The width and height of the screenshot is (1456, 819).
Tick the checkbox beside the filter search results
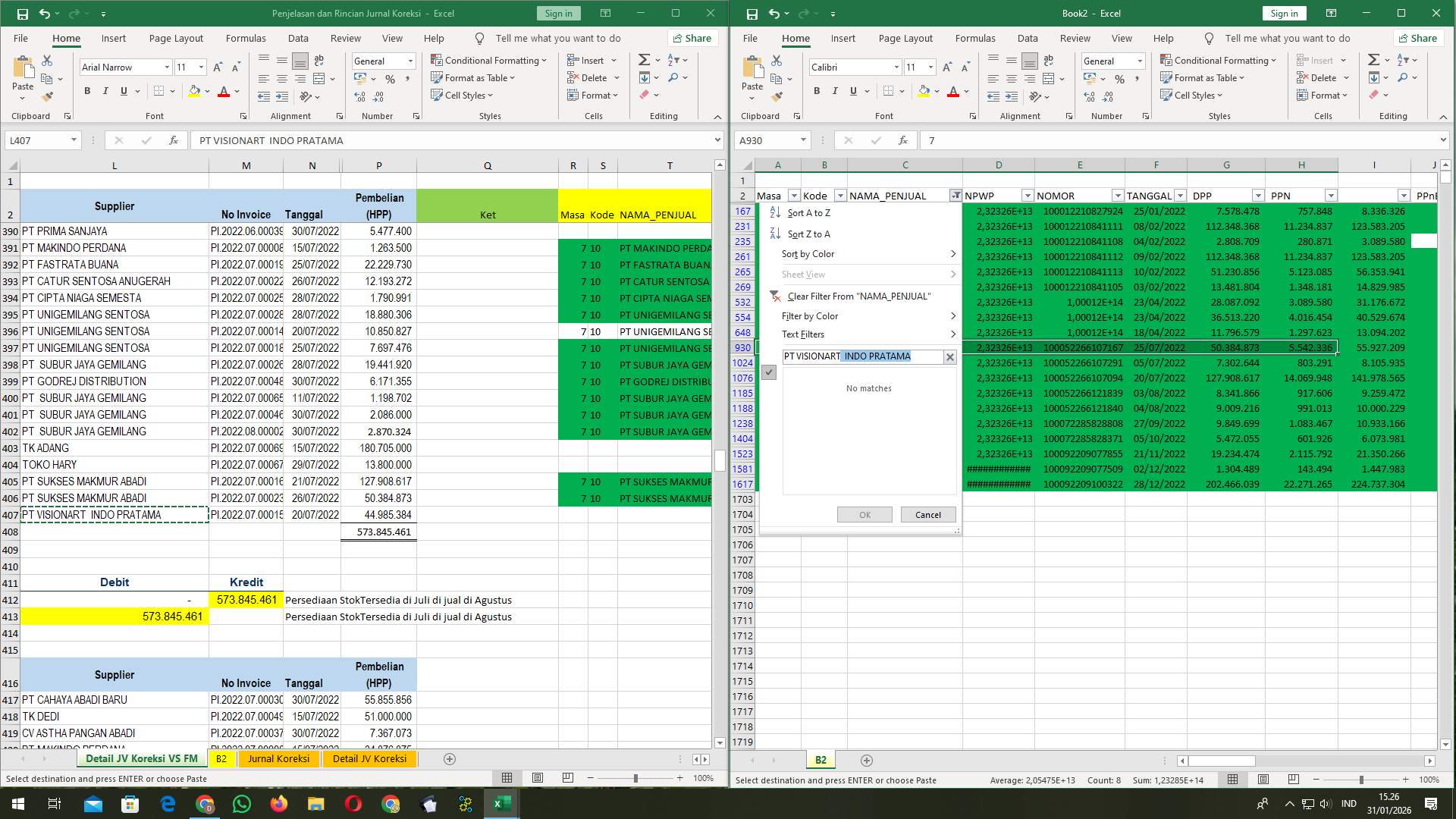click(770, 372)
